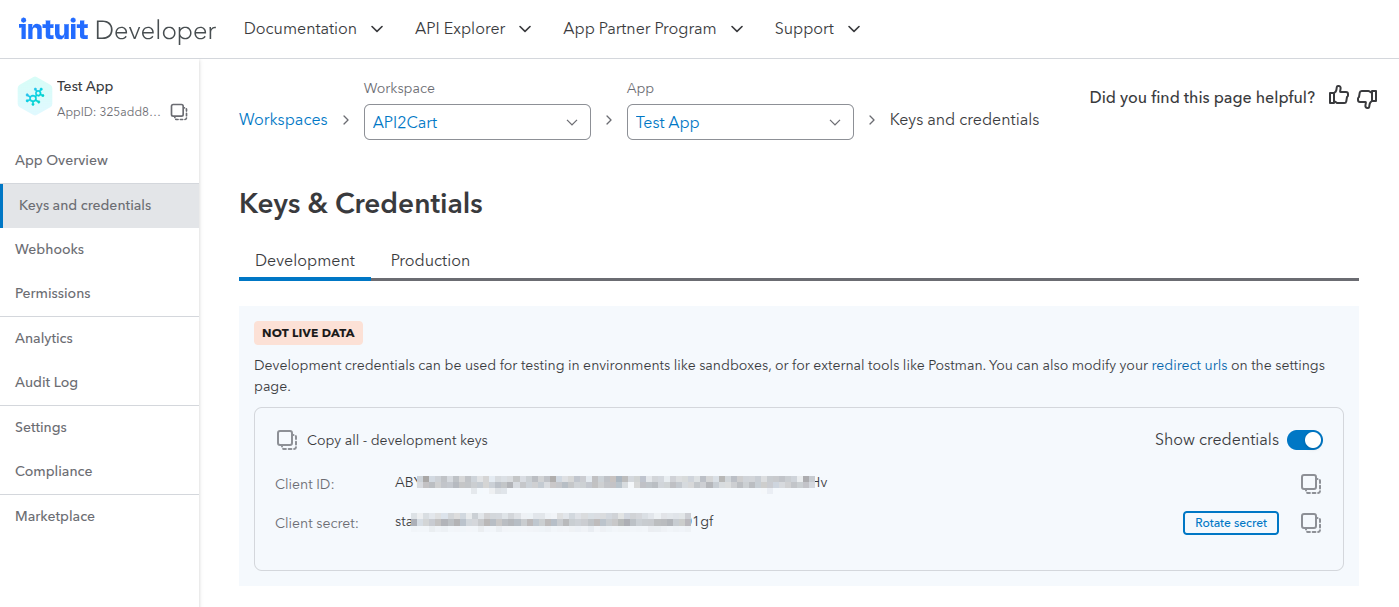Image resolution: width=1399 pixels, height=607 pixels.
Task: Click the thumbs up feedback icon
Action: tap(1339, 96)
